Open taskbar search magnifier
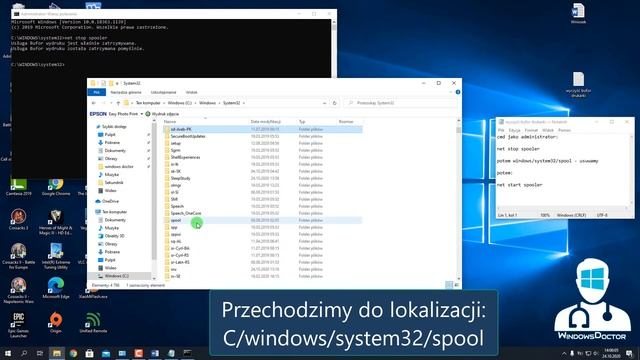This screenshot has width=640, height=360. tap(24, 353)
